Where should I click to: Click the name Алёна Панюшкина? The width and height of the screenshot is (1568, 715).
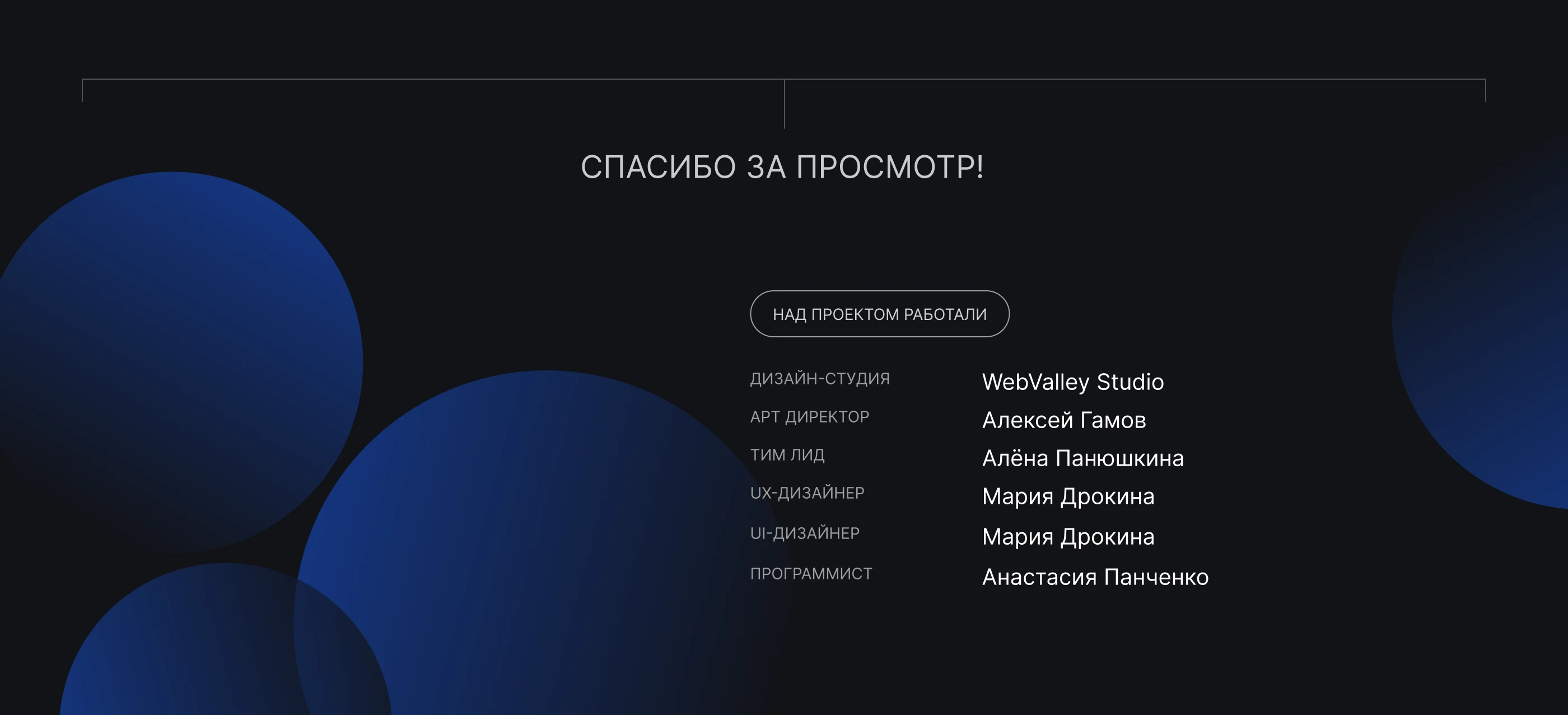click(x=1082, y=458)
